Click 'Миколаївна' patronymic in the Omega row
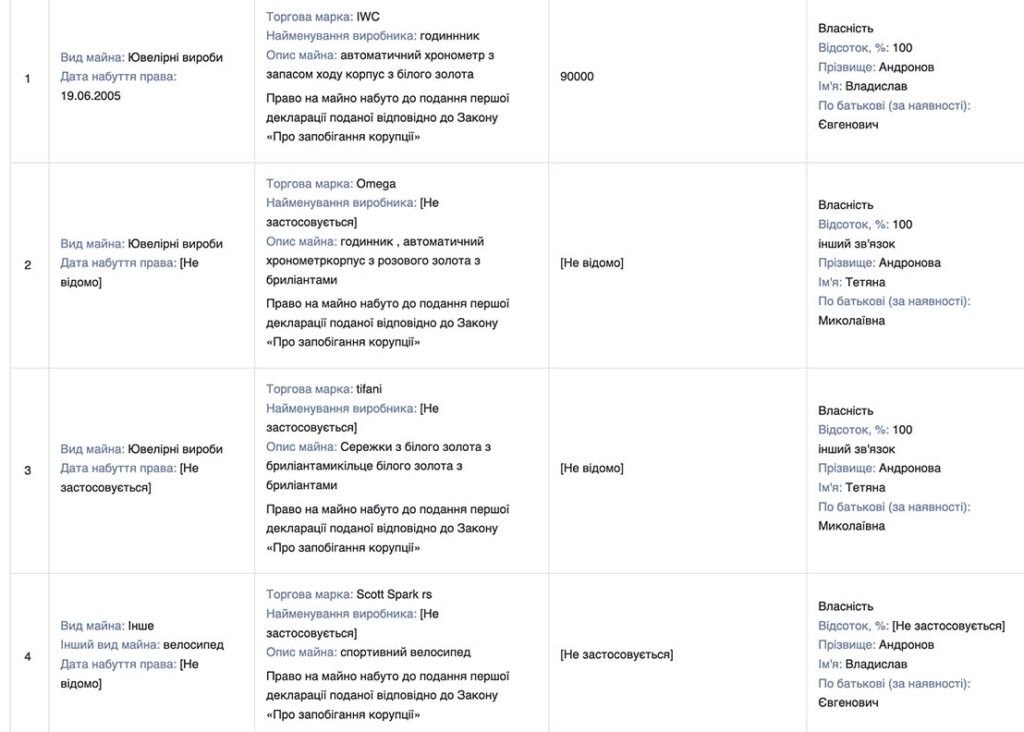1024x732 pixels. pos(851,321)
